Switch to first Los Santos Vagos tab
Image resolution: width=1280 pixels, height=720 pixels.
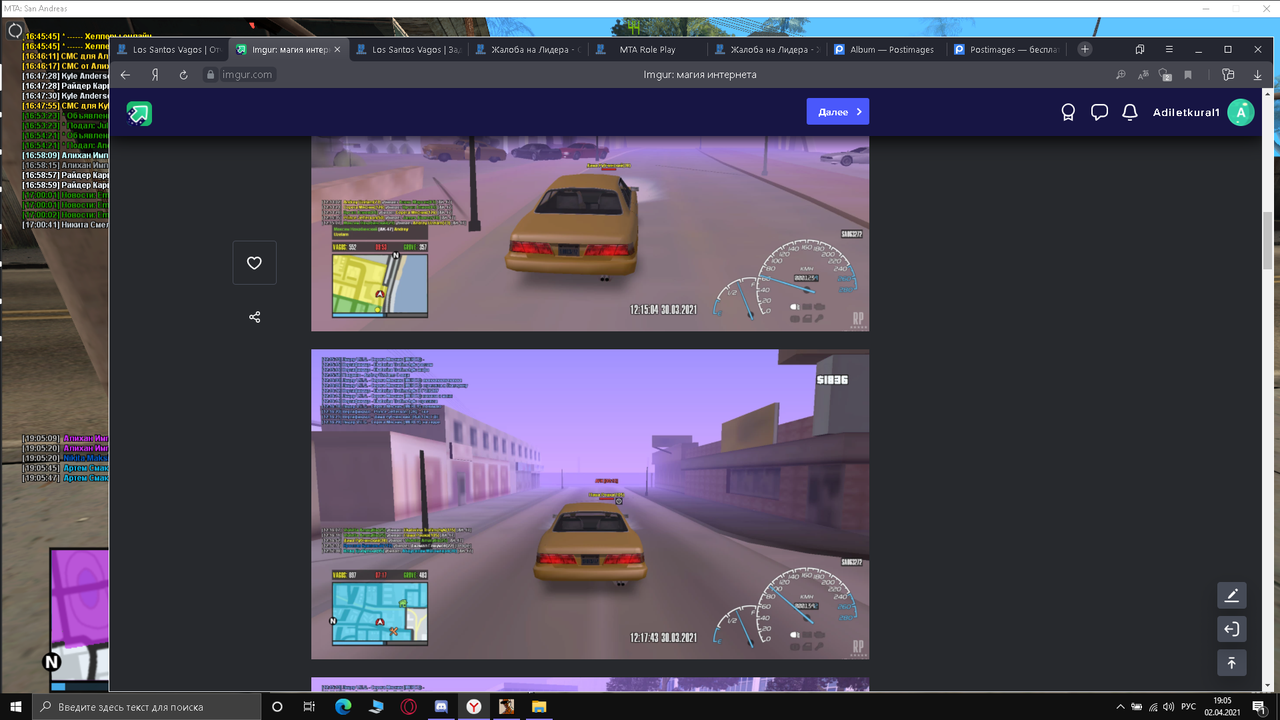tap(168, 49)
